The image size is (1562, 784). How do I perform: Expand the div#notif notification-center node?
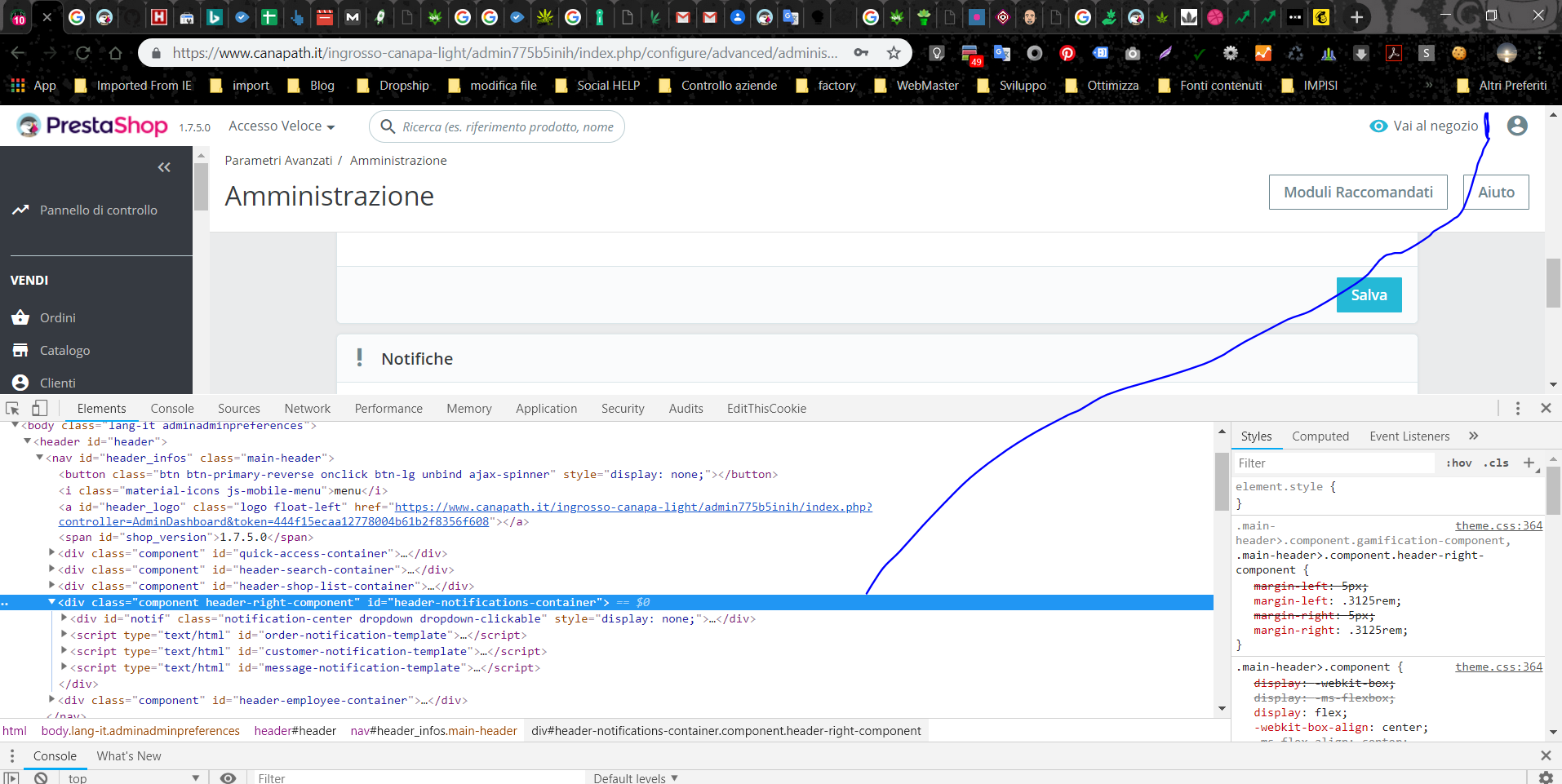[x=64, y=618]
